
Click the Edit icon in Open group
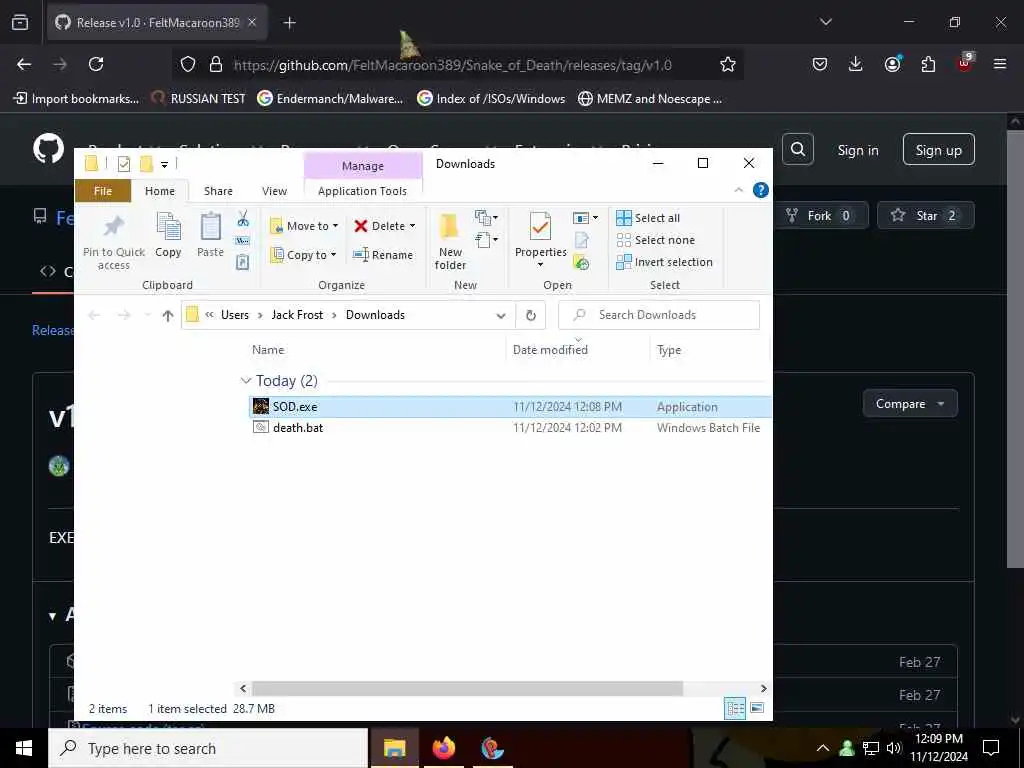(581, 240)
